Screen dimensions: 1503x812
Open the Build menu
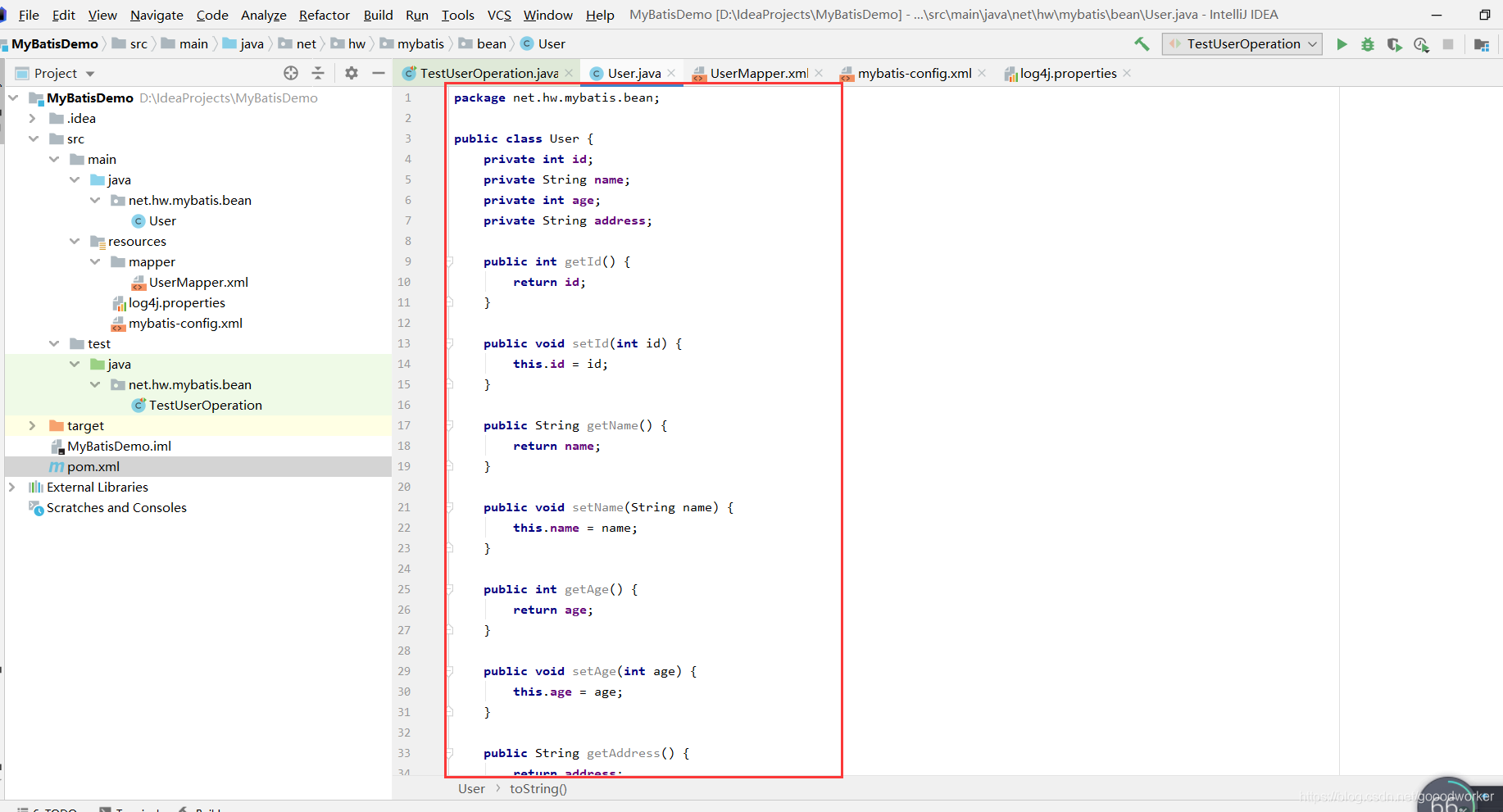pos(378,15)
